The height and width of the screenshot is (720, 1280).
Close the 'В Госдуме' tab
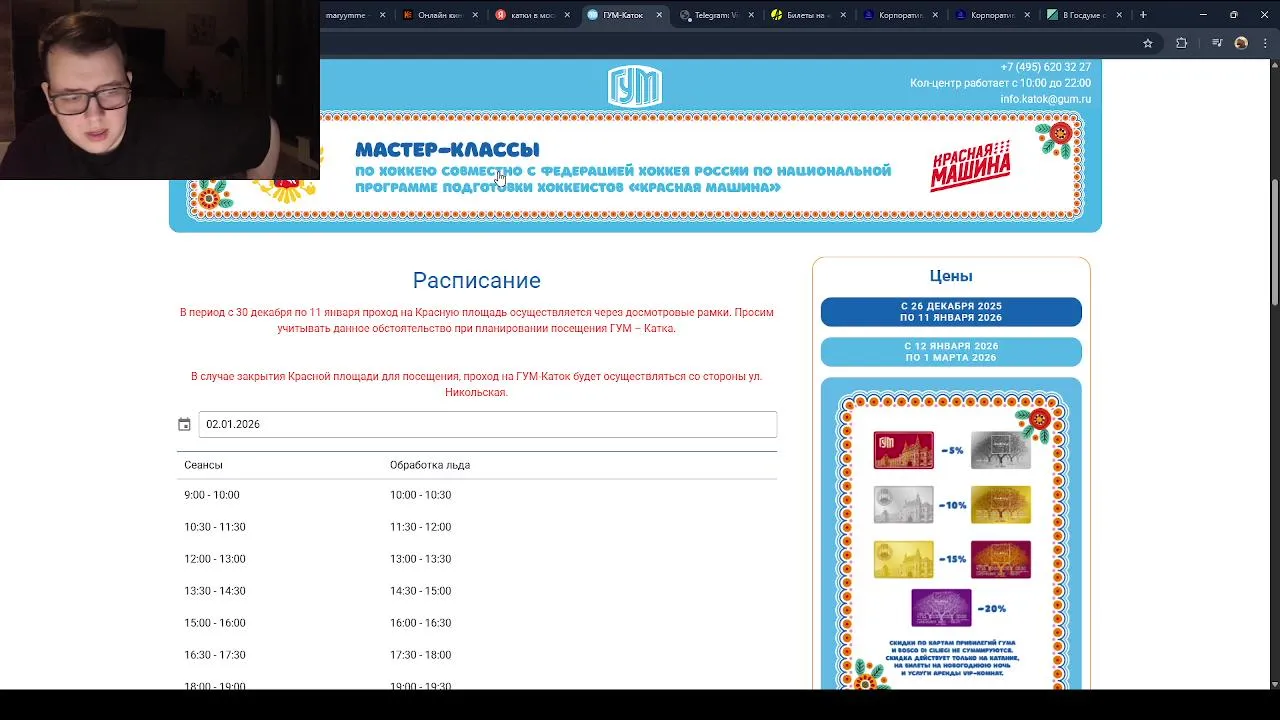[1119, 15]
